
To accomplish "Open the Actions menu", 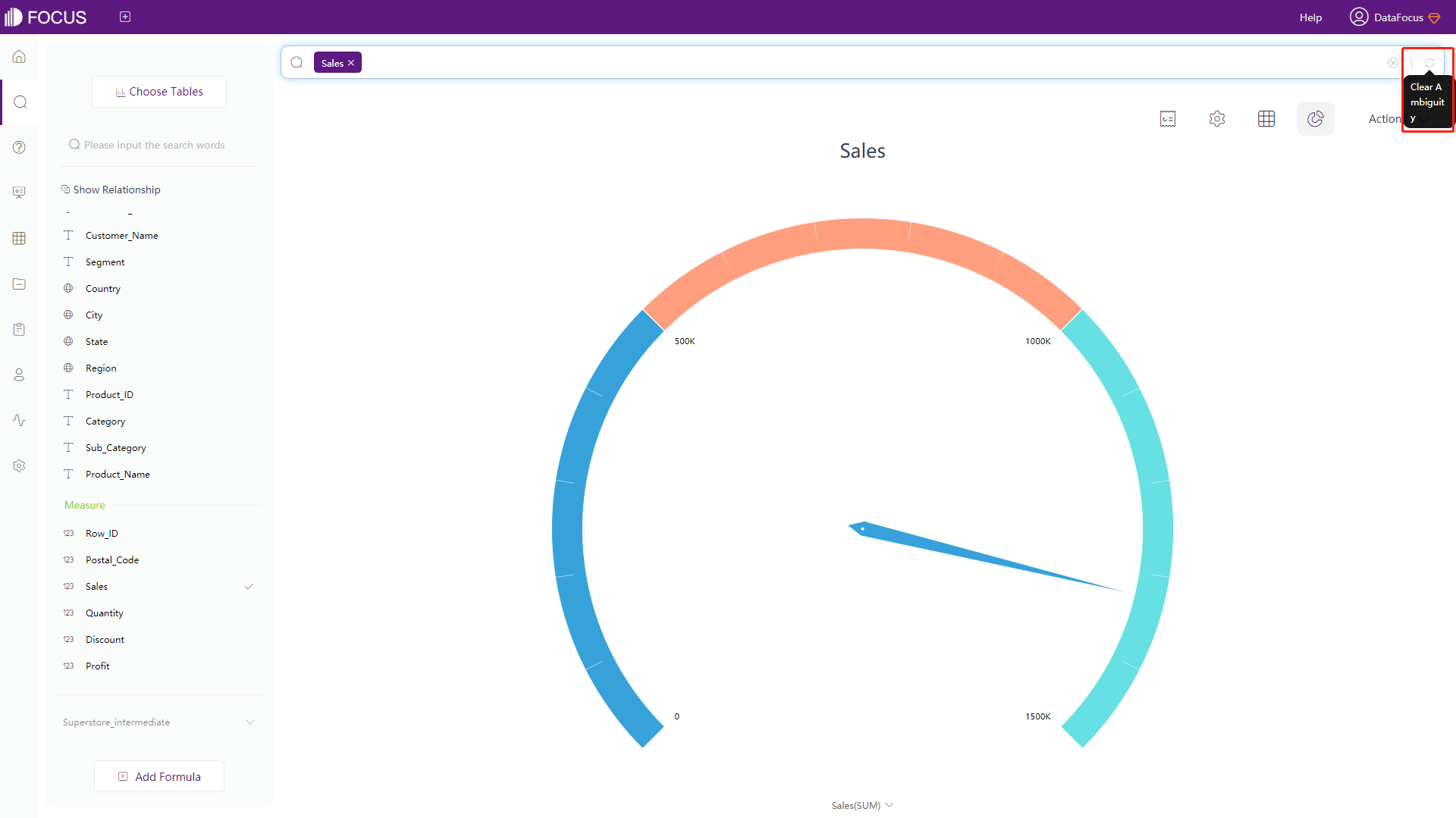I will pos(1385,118).
